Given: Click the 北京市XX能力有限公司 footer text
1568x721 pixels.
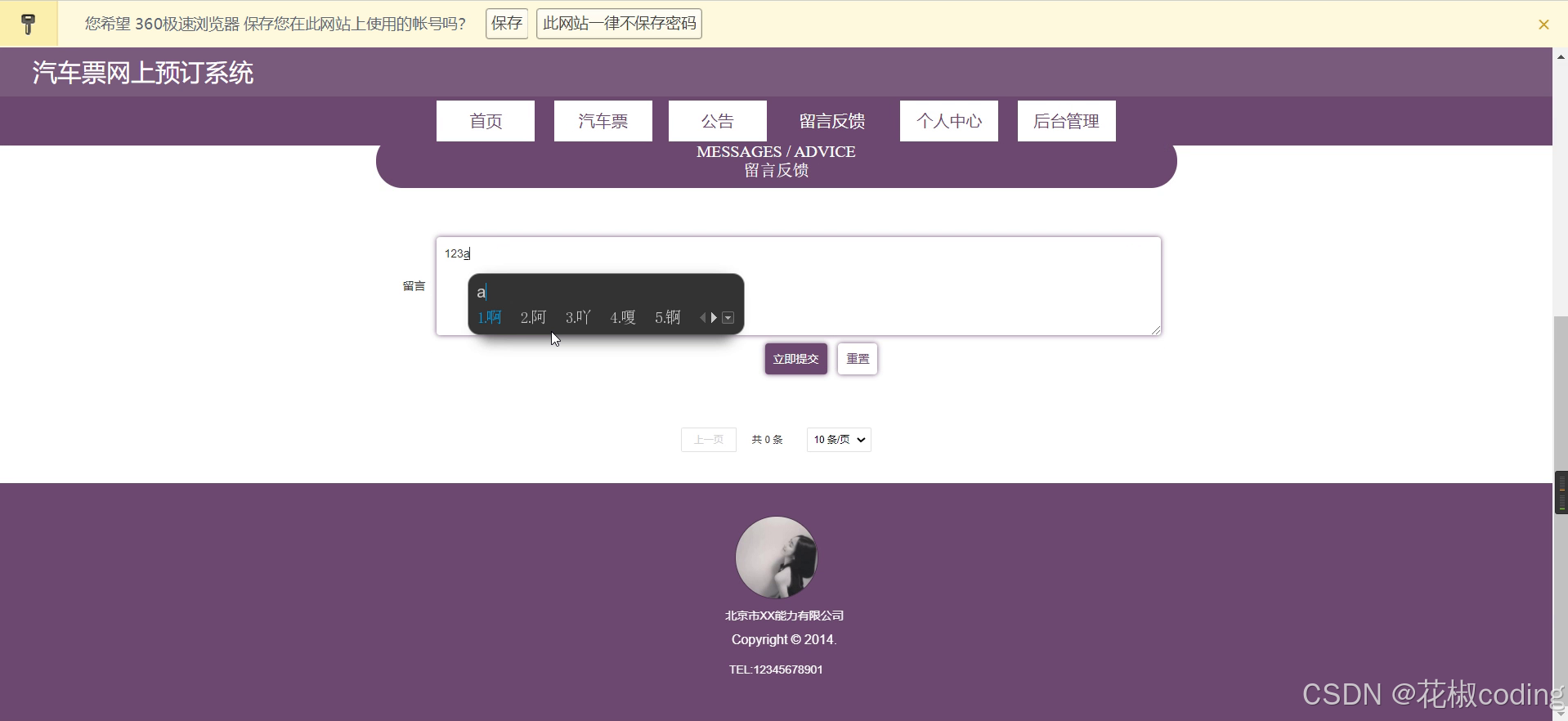Looking at the screenshot, I should [x=784, y=616].
